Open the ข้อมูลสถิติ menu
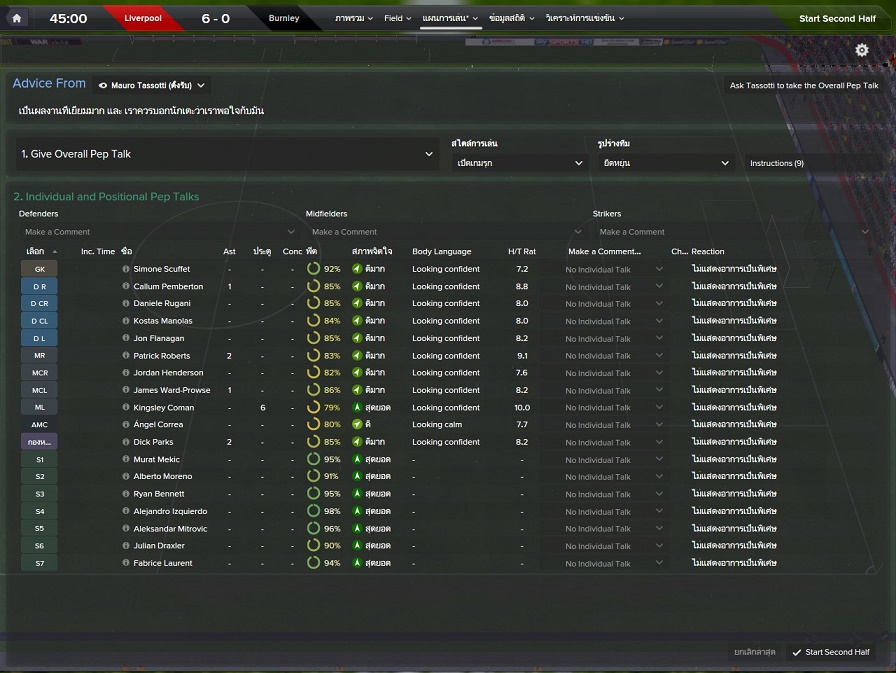This screenshot has width=896, height=673. point(511,18)
